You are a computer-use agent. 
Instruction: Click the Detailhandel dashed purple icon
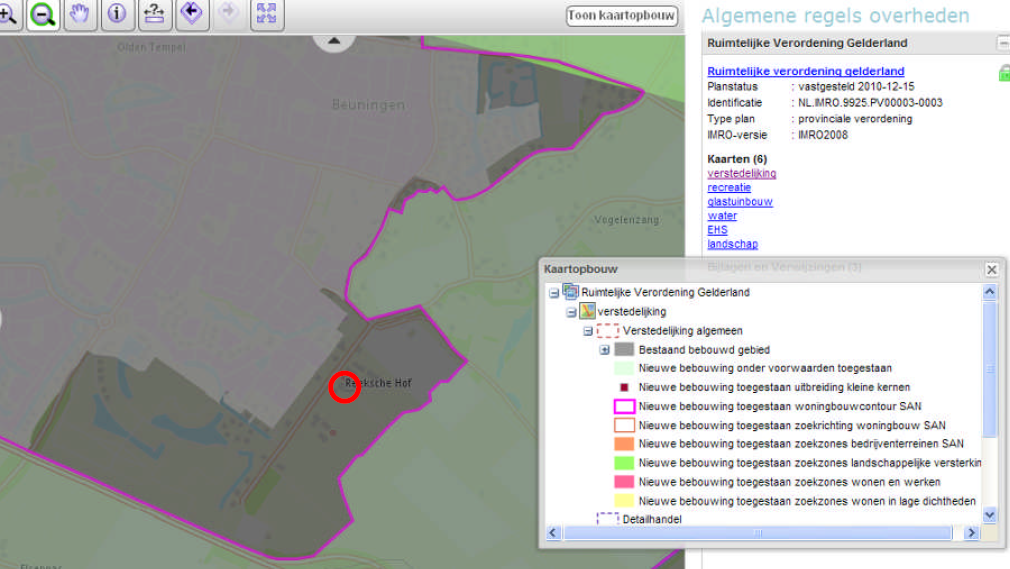[607, 519]
